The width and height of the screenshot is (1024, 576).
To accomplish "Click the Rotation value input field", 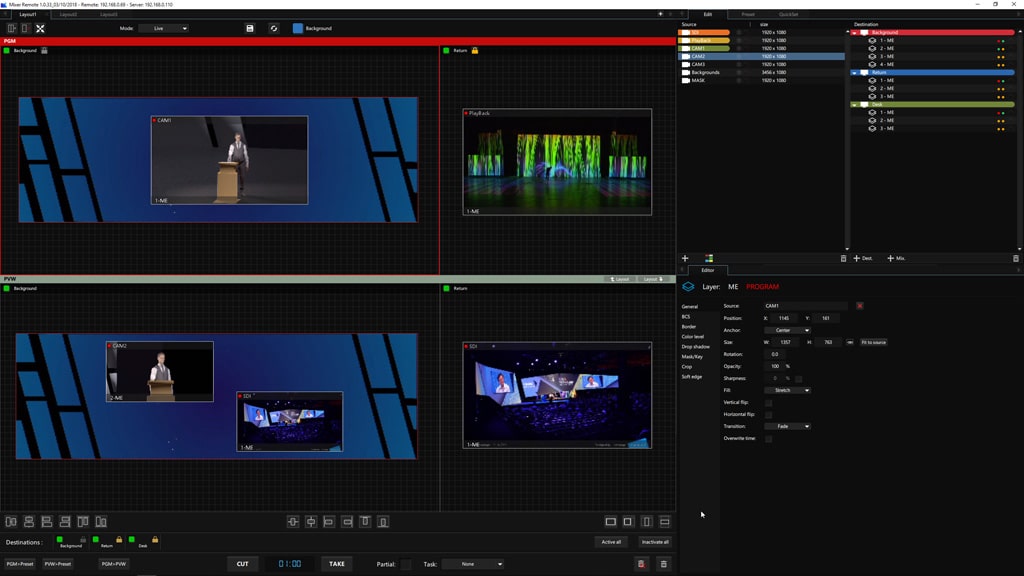I will [775, 354].
